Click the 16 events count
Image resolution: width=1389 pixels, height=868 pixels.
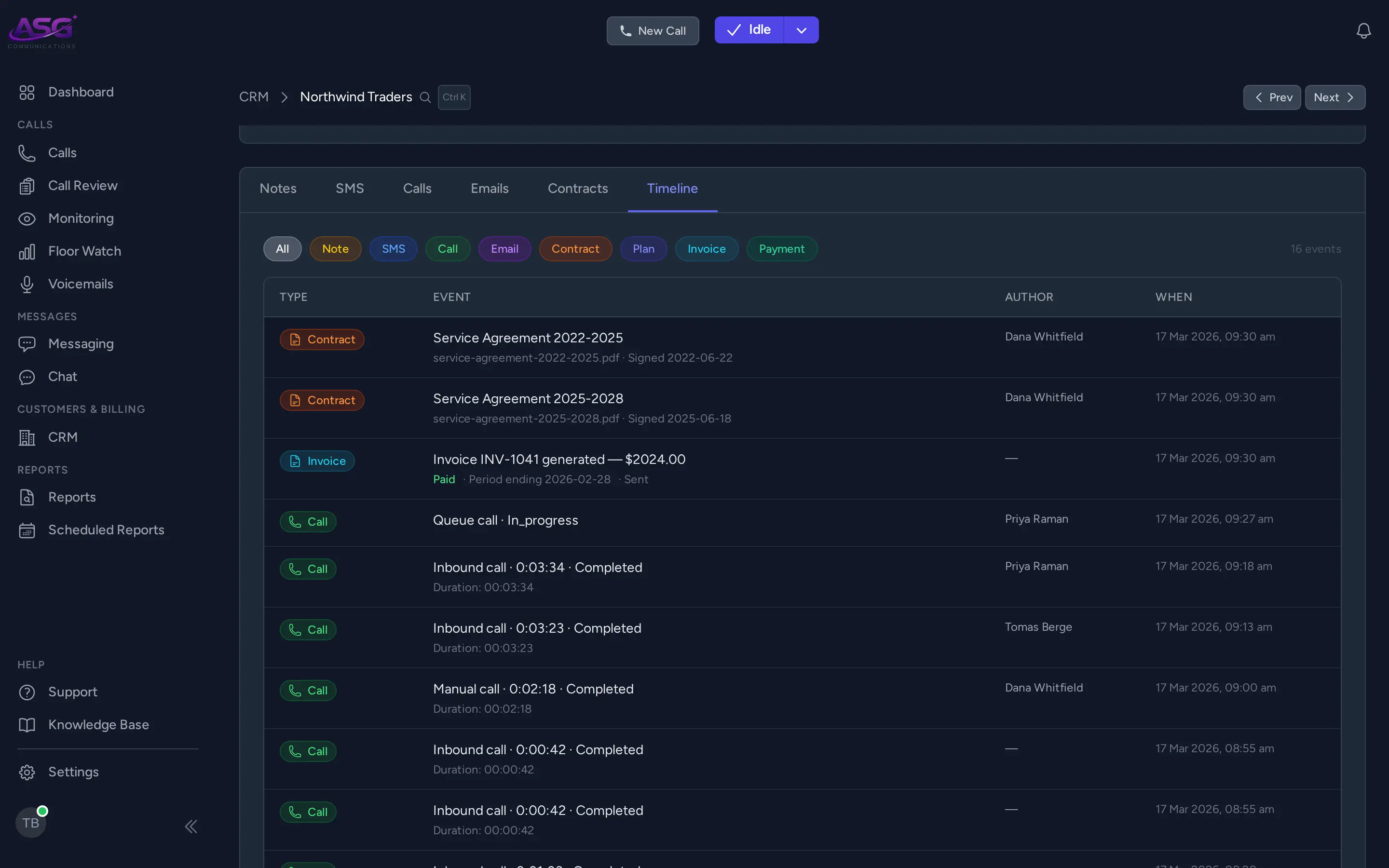[1316, 248]
